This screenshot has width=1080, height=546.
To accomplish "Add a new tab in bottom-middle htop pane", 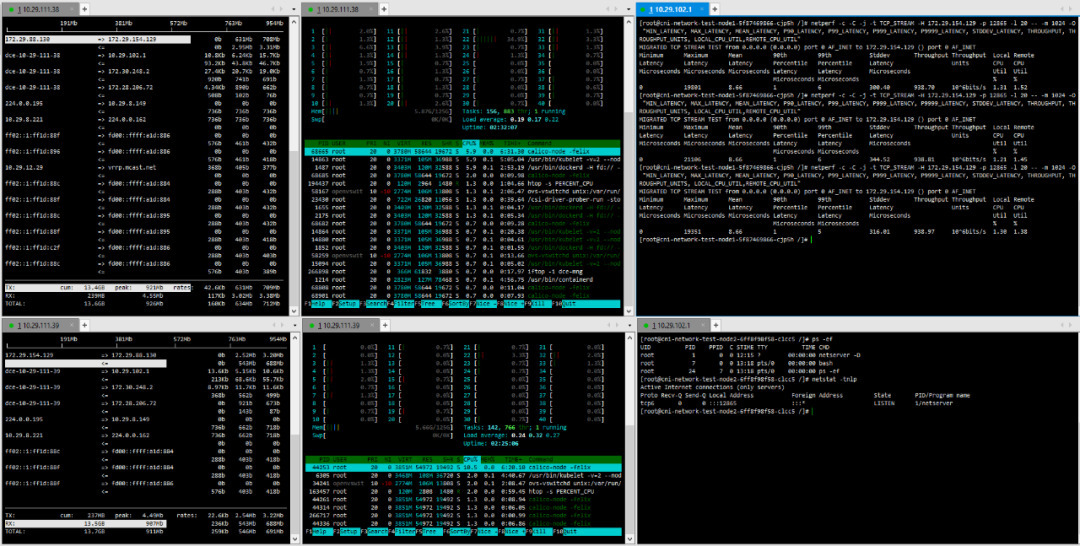I will pyautogui.click(x=386, y=325).
